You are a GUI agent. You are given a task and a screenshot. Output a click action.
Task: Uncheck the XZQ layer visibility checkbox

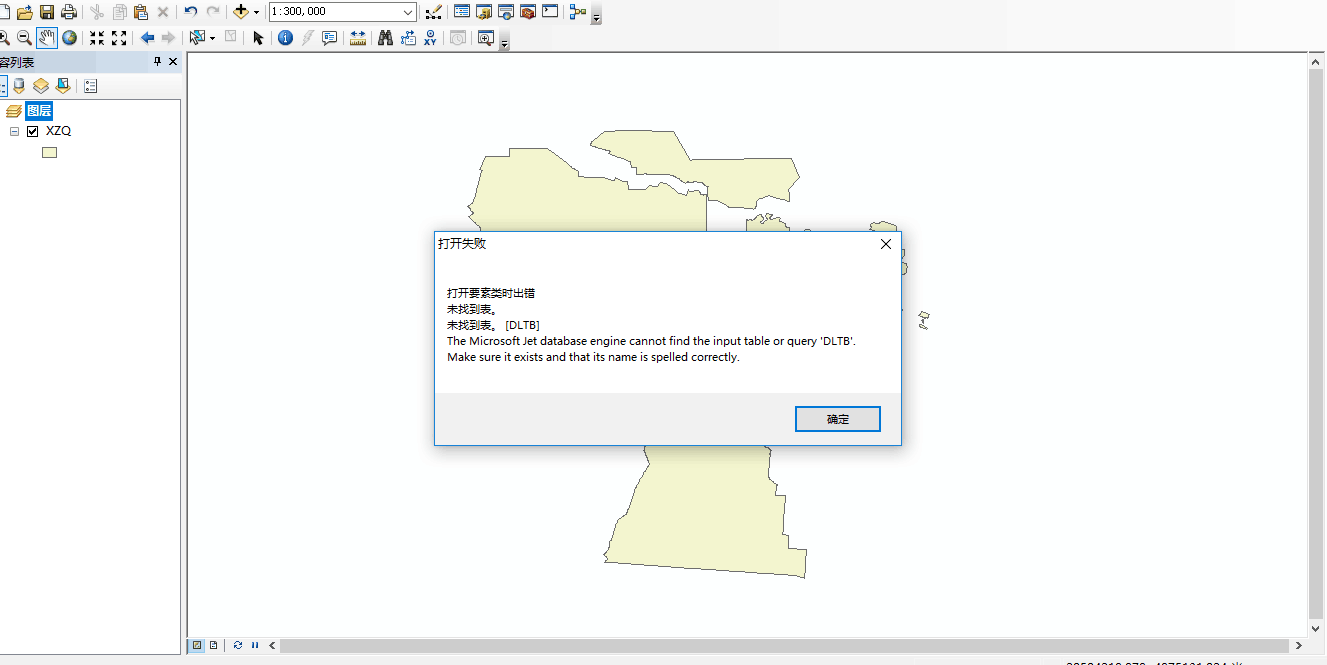point(33,131)
